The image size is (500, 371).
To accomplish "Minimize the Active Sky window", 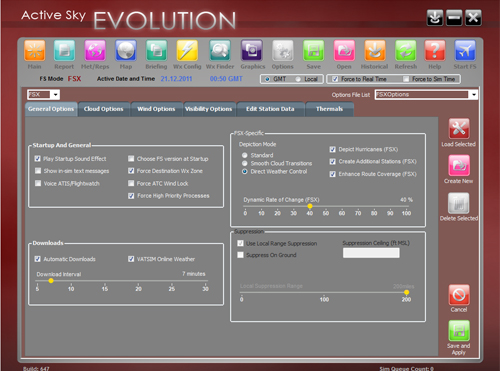I will tap(454, 18).
